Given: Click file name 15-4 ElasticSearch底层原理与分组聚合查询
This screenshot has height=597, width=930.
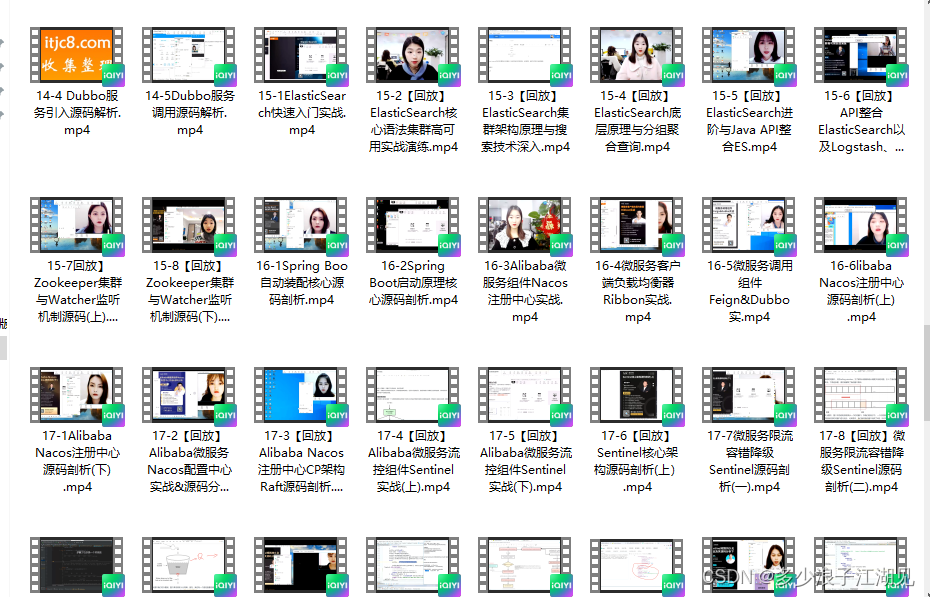Looking at the screenshot, I should click(638, 121).
